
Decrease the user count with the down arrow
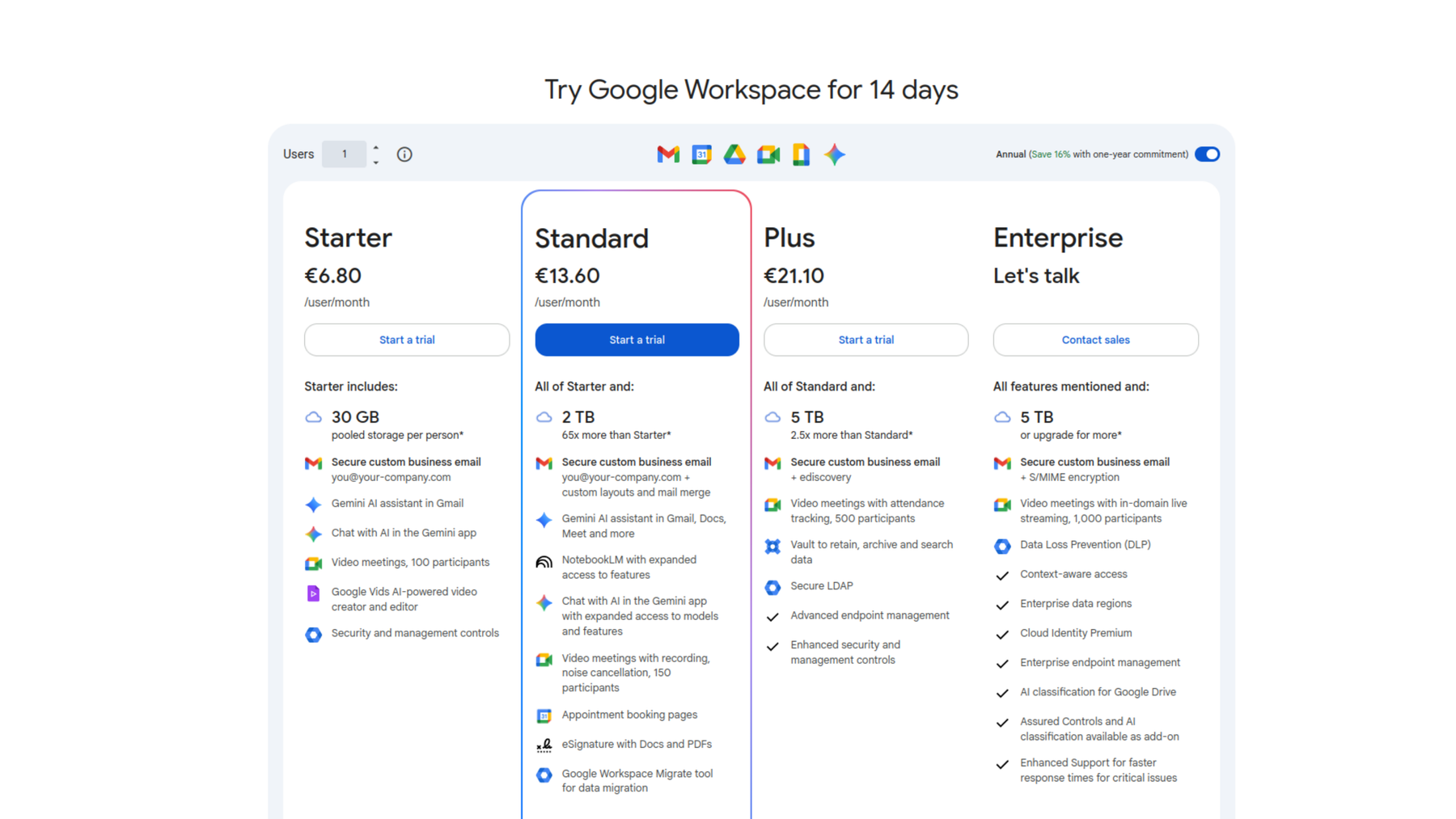[x=375, y=160]
